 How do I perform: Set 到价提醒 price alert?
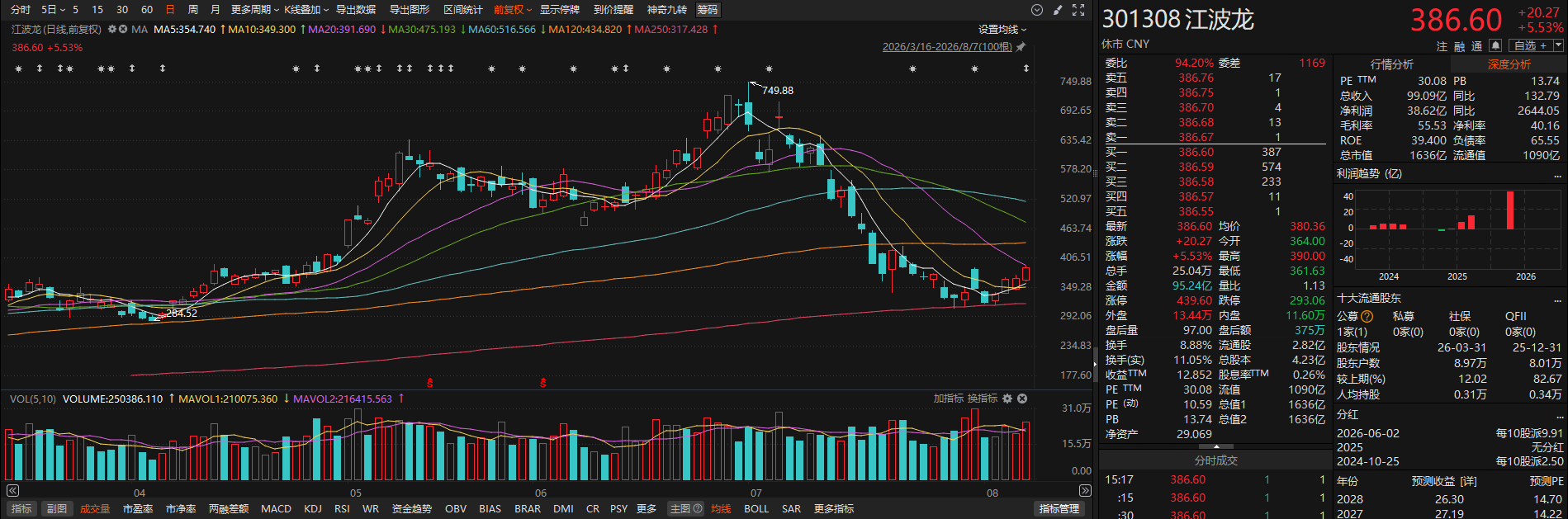coord(613,10)
